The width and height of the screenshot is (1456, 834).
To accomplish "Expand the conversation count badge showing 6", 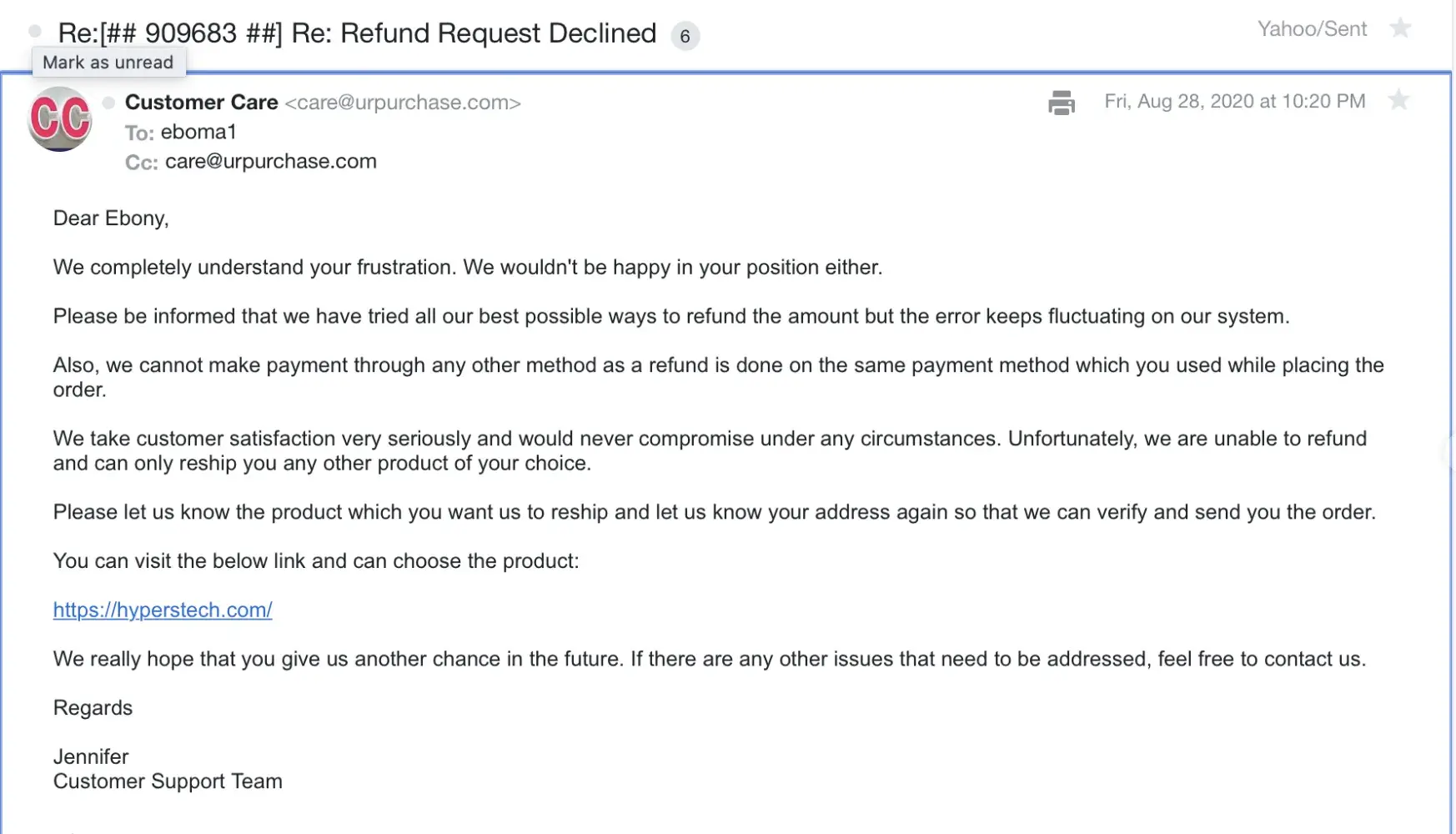I will pyautogui.click(x=685, y=36).
